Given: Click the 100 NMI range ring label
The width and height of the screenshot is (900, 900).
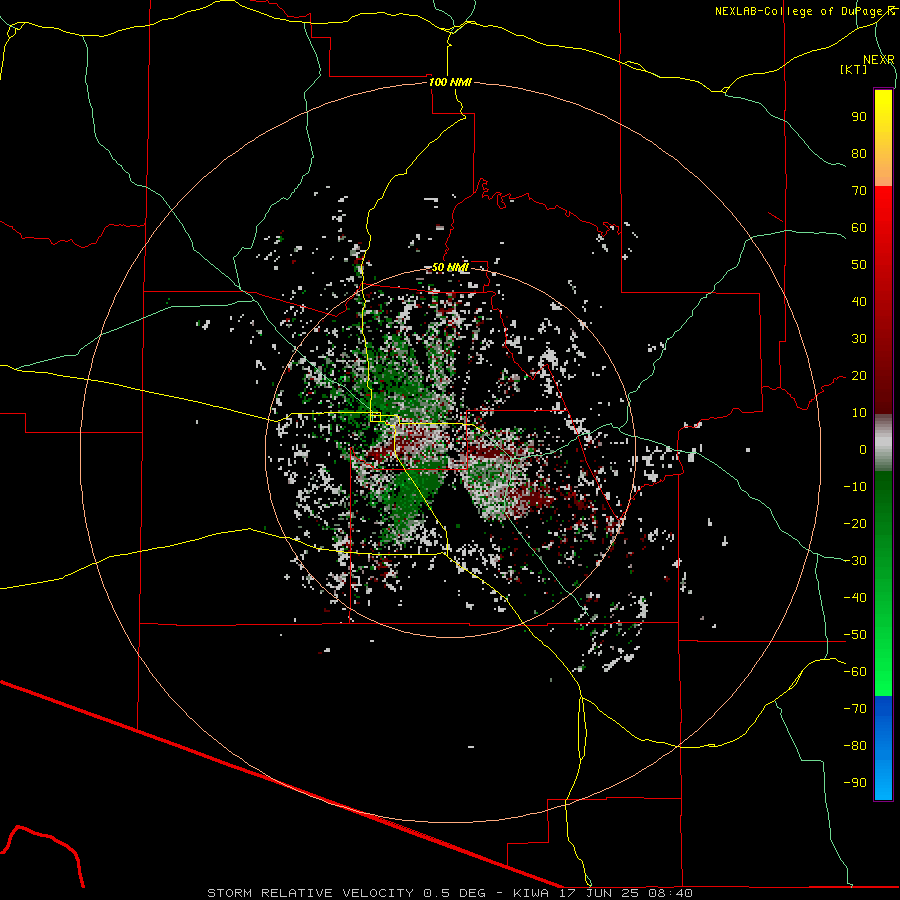Looking at the screenshot, I should coord(450,82).
